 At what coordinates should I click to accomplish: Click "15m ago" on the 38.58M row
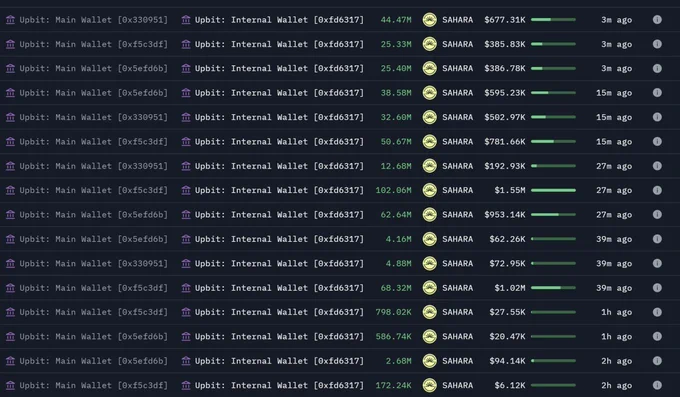614,93
